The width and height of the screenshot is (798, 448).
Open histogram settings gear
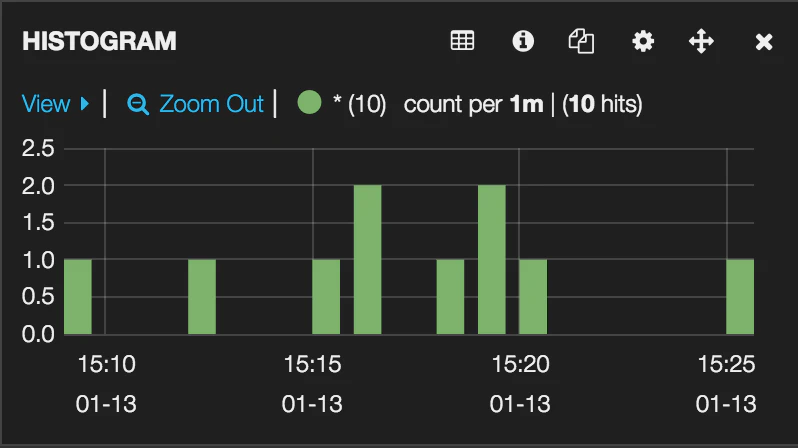pos(643,41)
